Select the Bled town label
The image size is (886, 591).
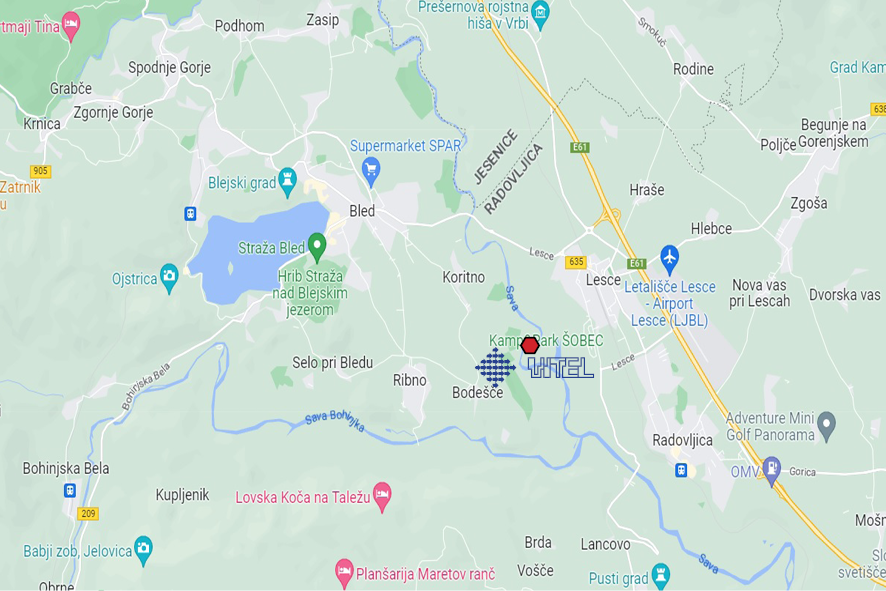coord(362,211)
